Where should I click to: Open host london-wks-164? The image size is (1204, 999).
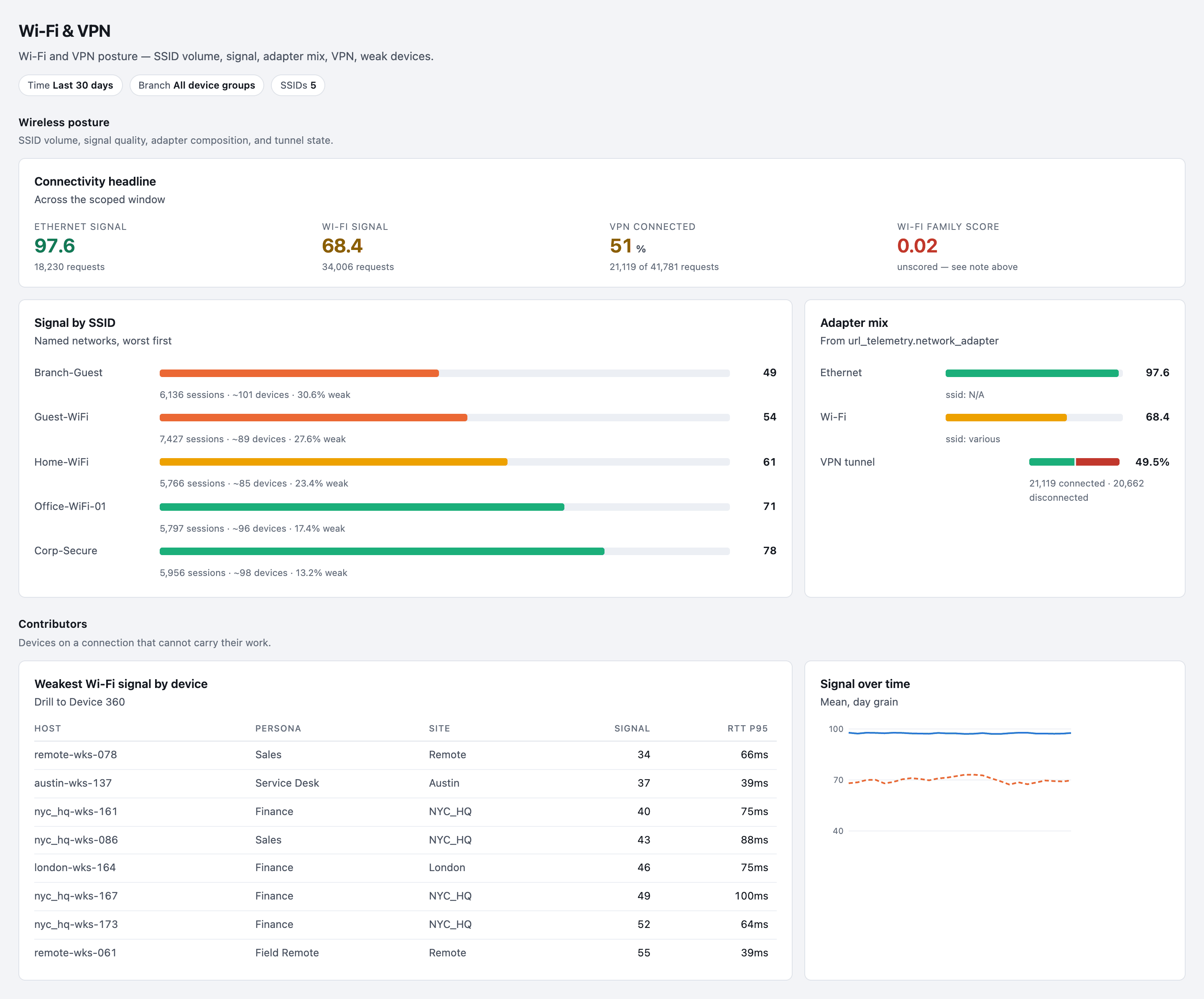click(75, 868)
